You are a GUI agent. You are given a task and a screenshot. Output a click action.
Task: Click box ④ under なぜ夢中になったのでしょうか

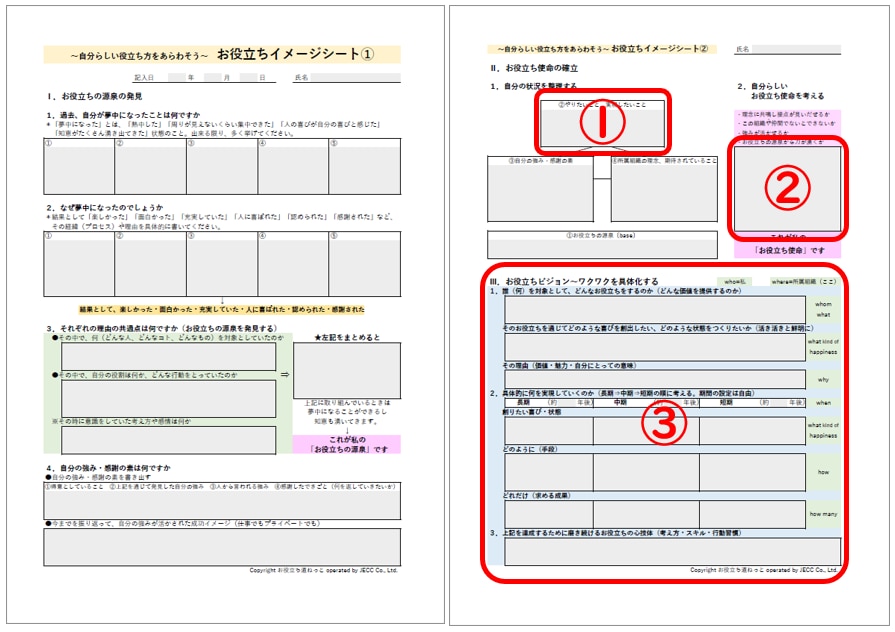(x=293, y=264)
